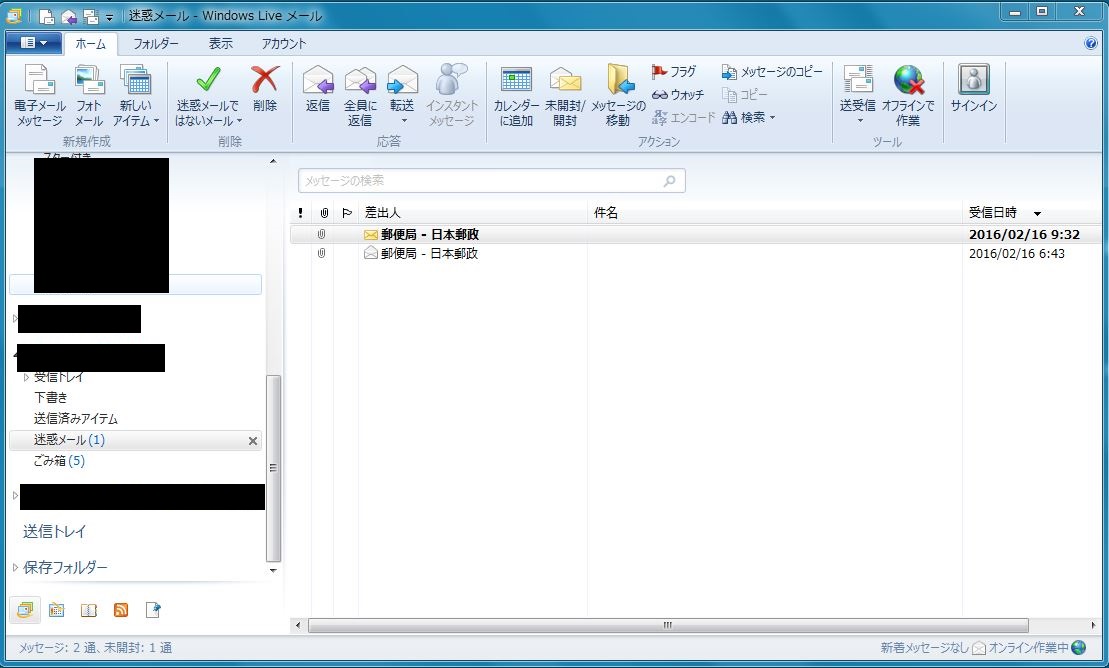Switch to Contacts view shortcut icon
1109x668 pixels.
[88, 610]
